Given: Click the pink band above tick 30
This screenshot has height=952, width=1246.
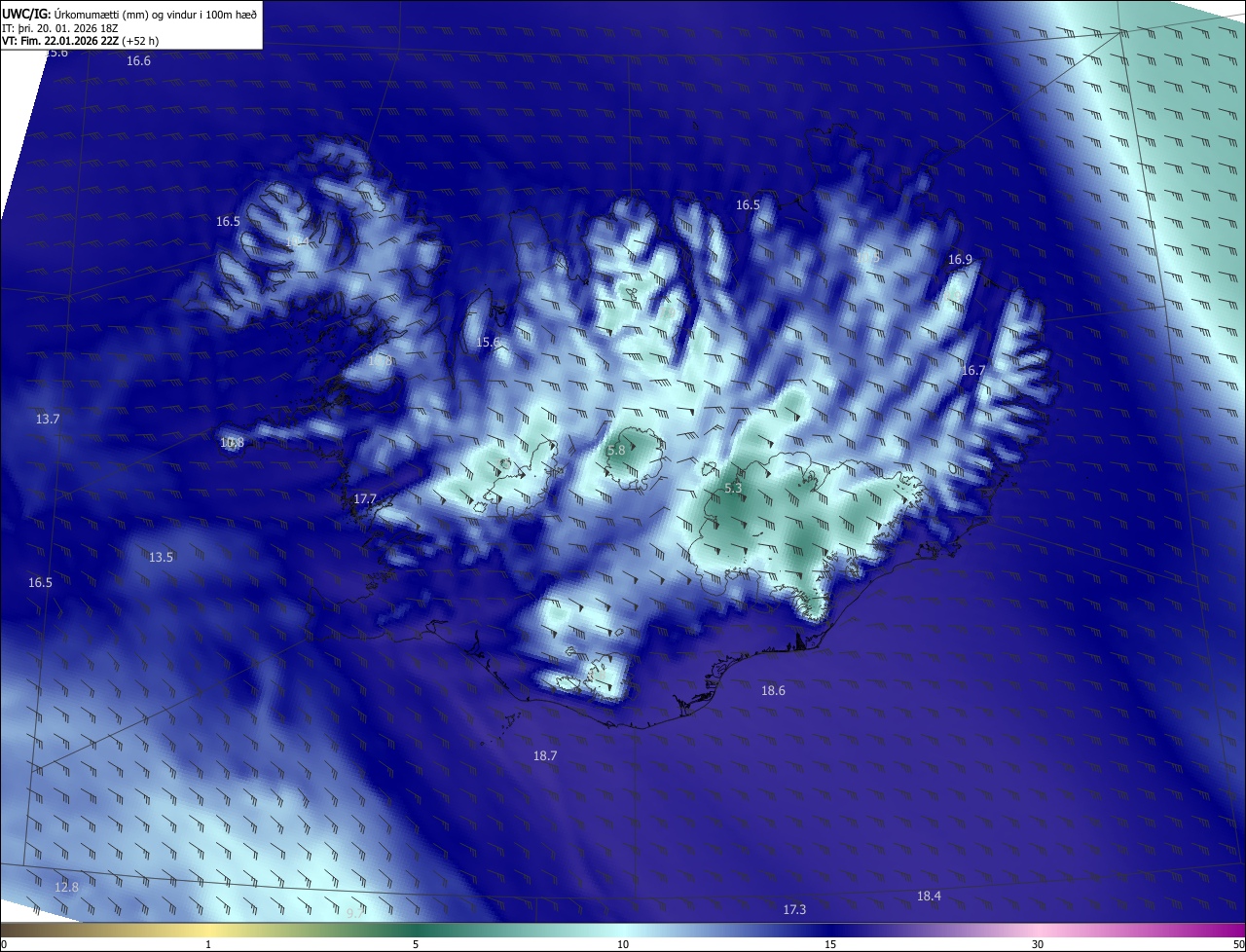Looking at the screenshot, I should click(1038, 931).
